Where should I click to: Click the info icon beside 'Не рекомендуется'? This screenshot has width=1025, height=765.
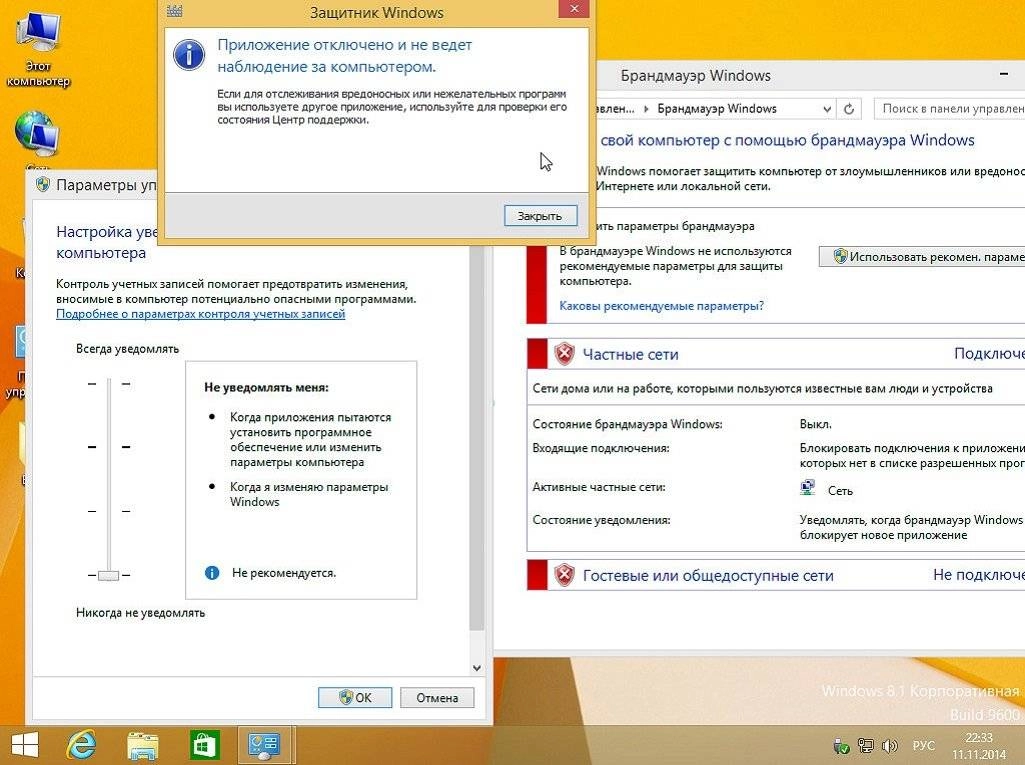tap(212, 573)
